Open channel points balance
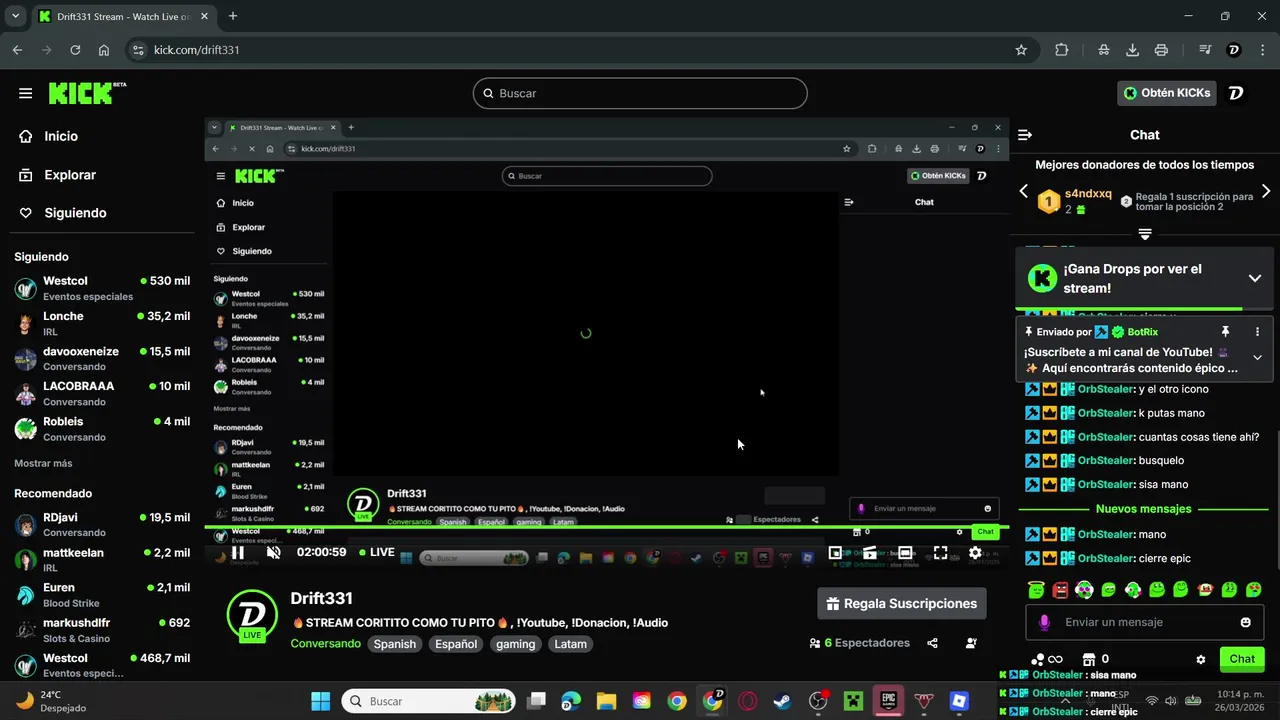This screenshot has height=720, width=1280. pyautogui.click(x=1046, y=659)
